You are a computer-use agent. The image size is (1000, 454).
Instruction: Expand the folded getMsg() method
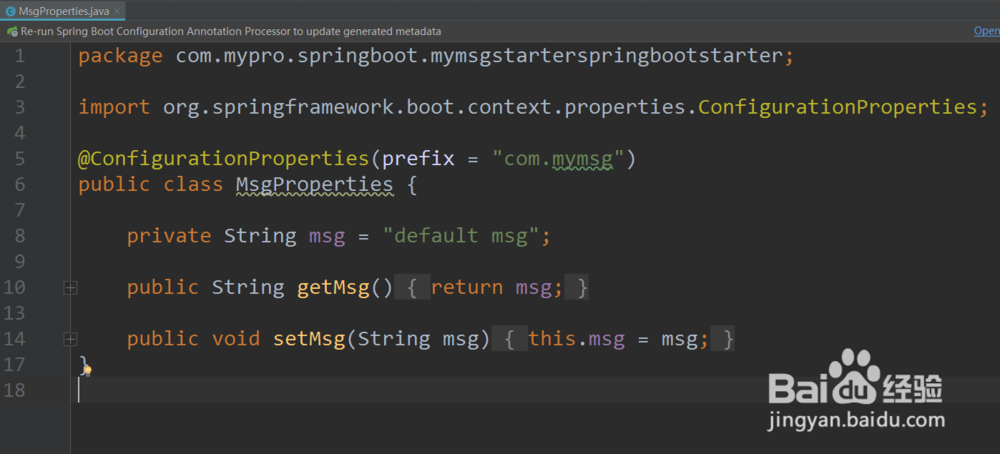coord(70,288)
